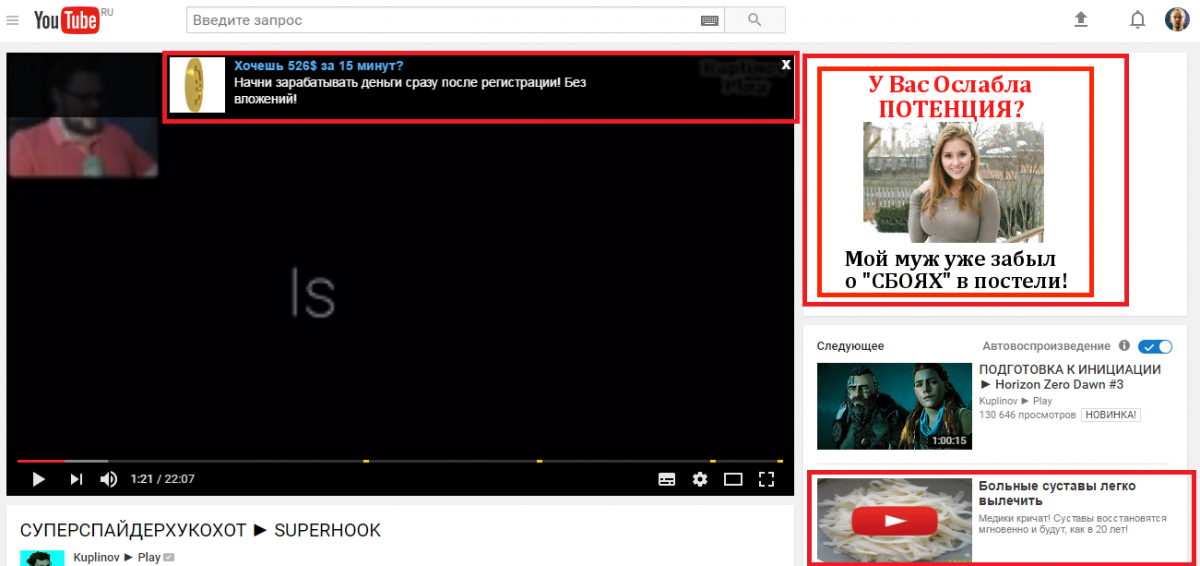
Task: Open player settings gear
Action: (x=700, y=479)
